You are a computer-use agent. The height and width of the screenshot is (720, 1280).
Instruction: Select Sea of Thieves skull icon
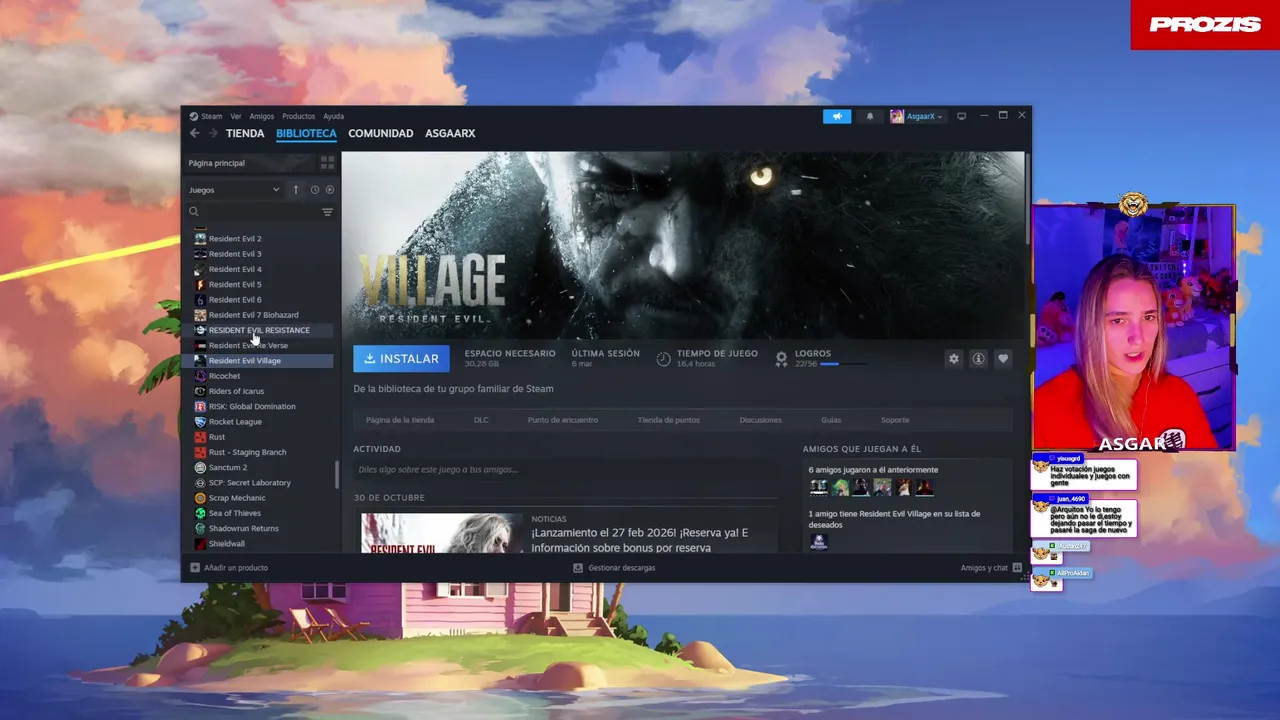200,513
